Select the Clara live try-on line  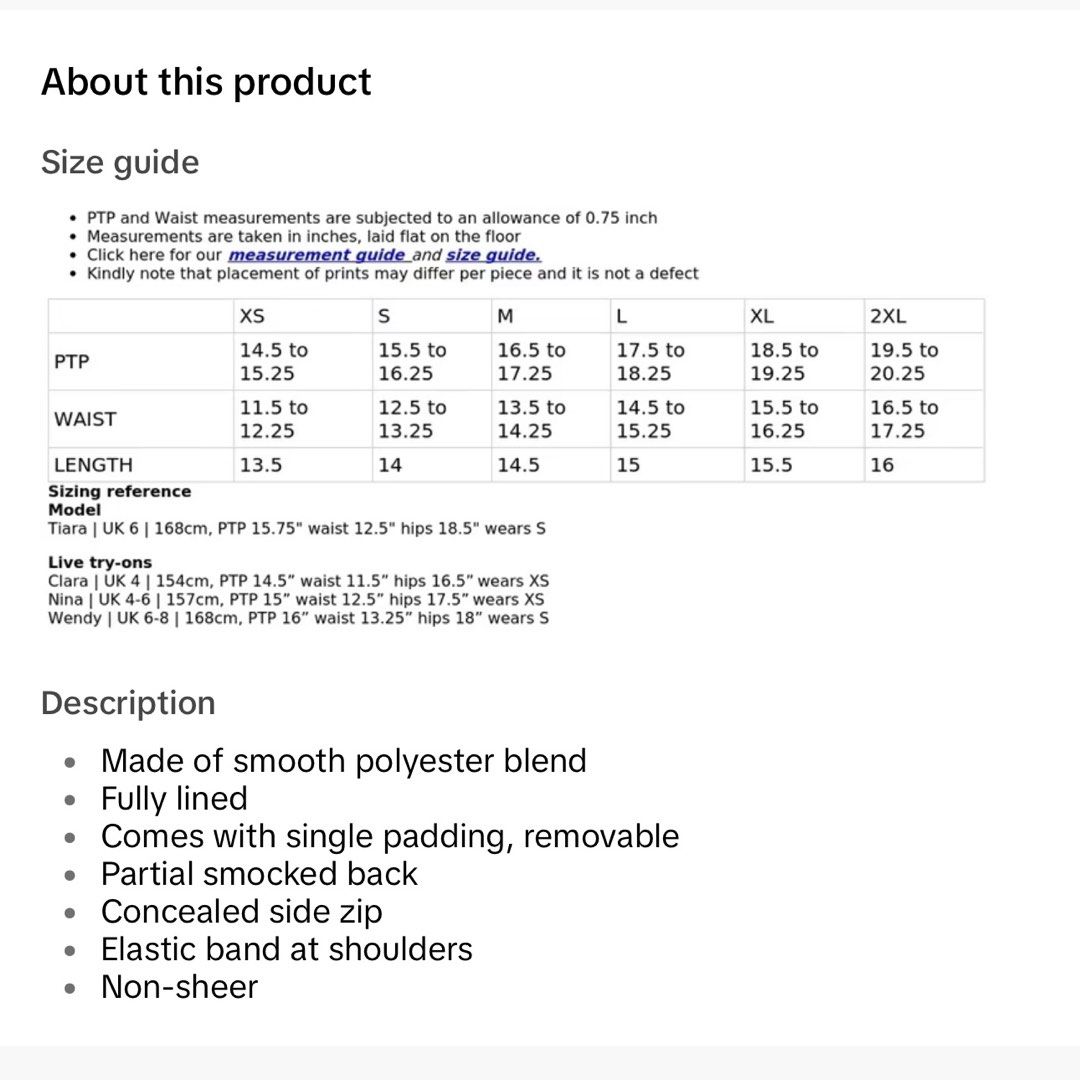(x=298, y=581)
